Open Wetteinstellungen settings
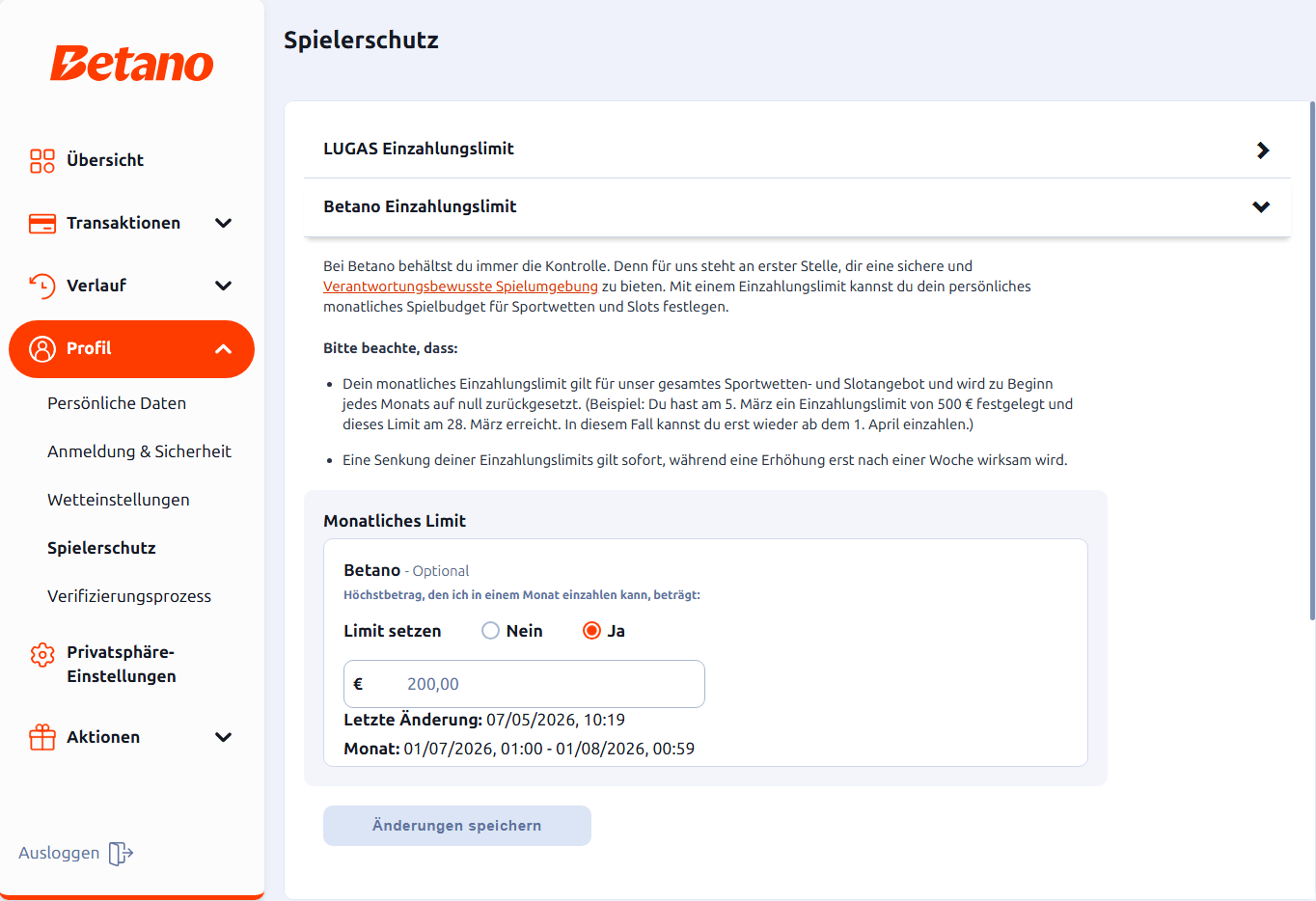Viewport: 1316px width, 901px height. (119, 500)
